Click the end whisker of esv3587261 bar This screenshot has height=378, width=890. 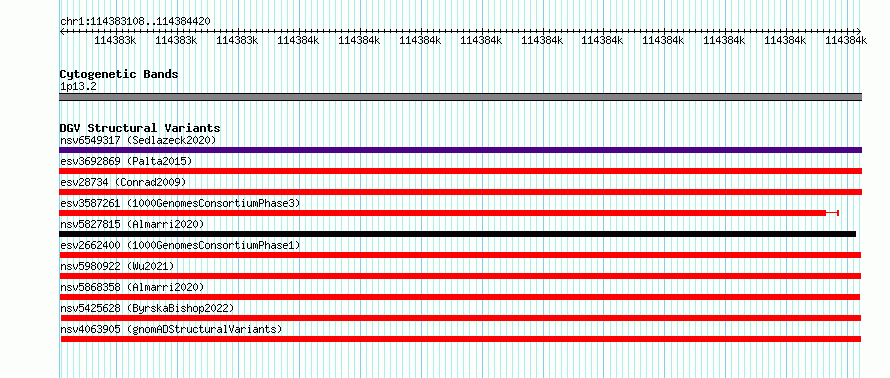point(833,213)
